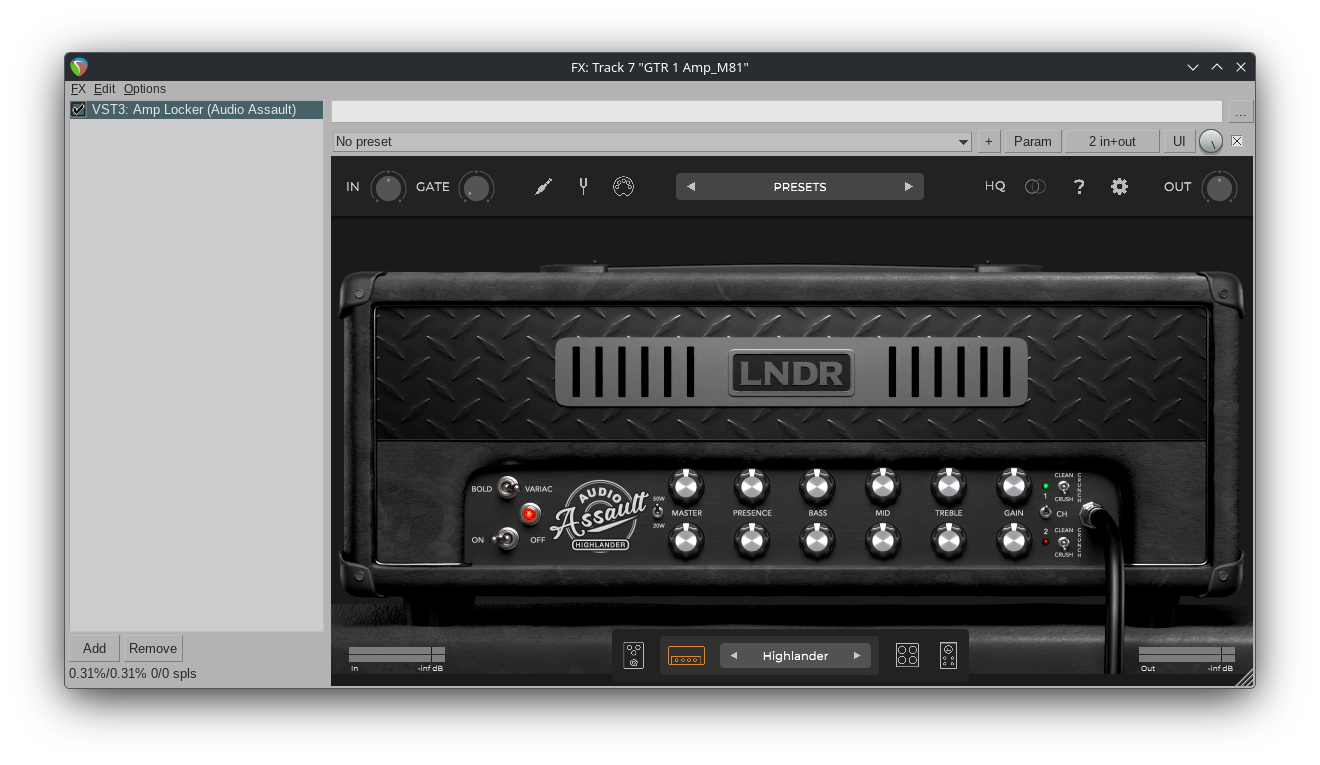Flip channel 1 CLEAN/CRUSH mode switch
1320x765 pixels.
point(1063,487)
